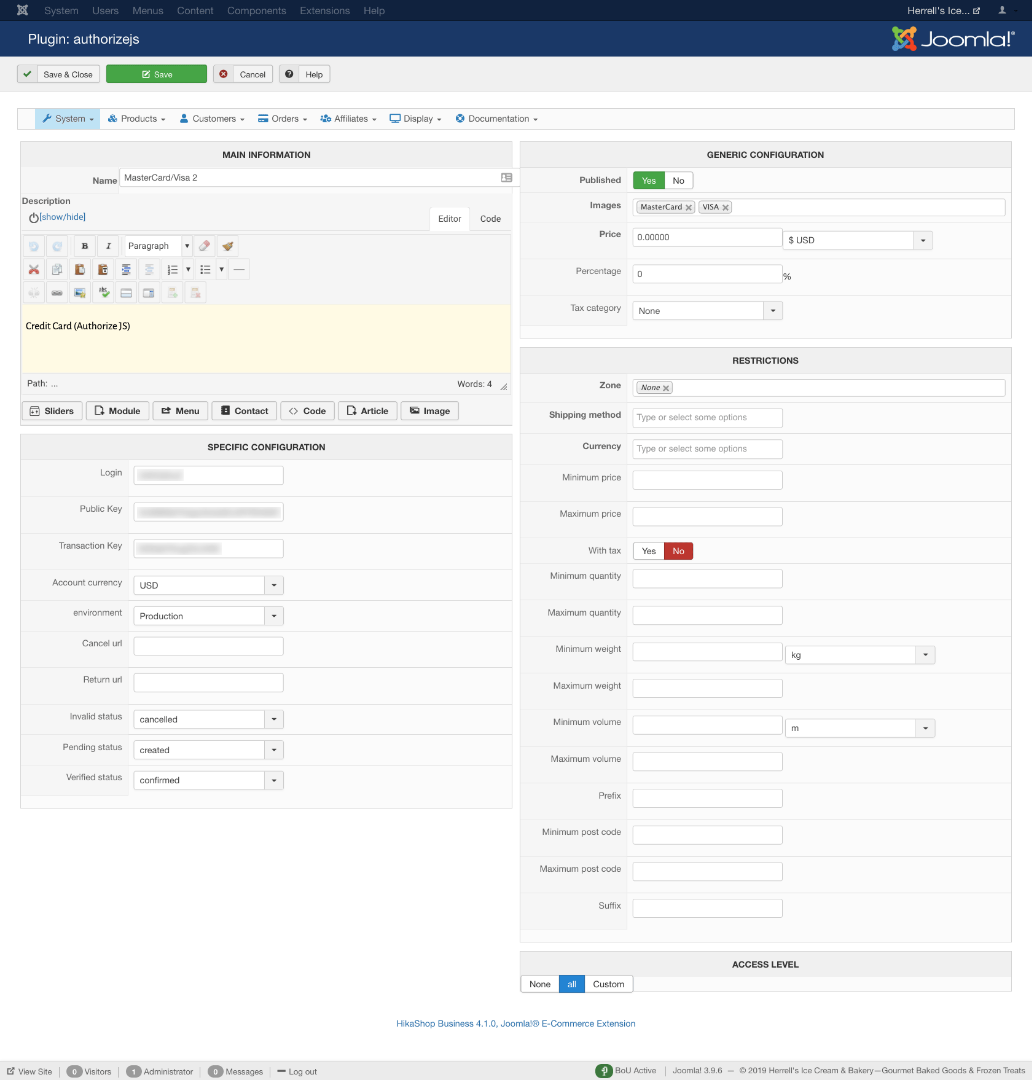1032x1080 pixels.
Task: Insert a horizontal rule in the editor
Action: [239, 269]
